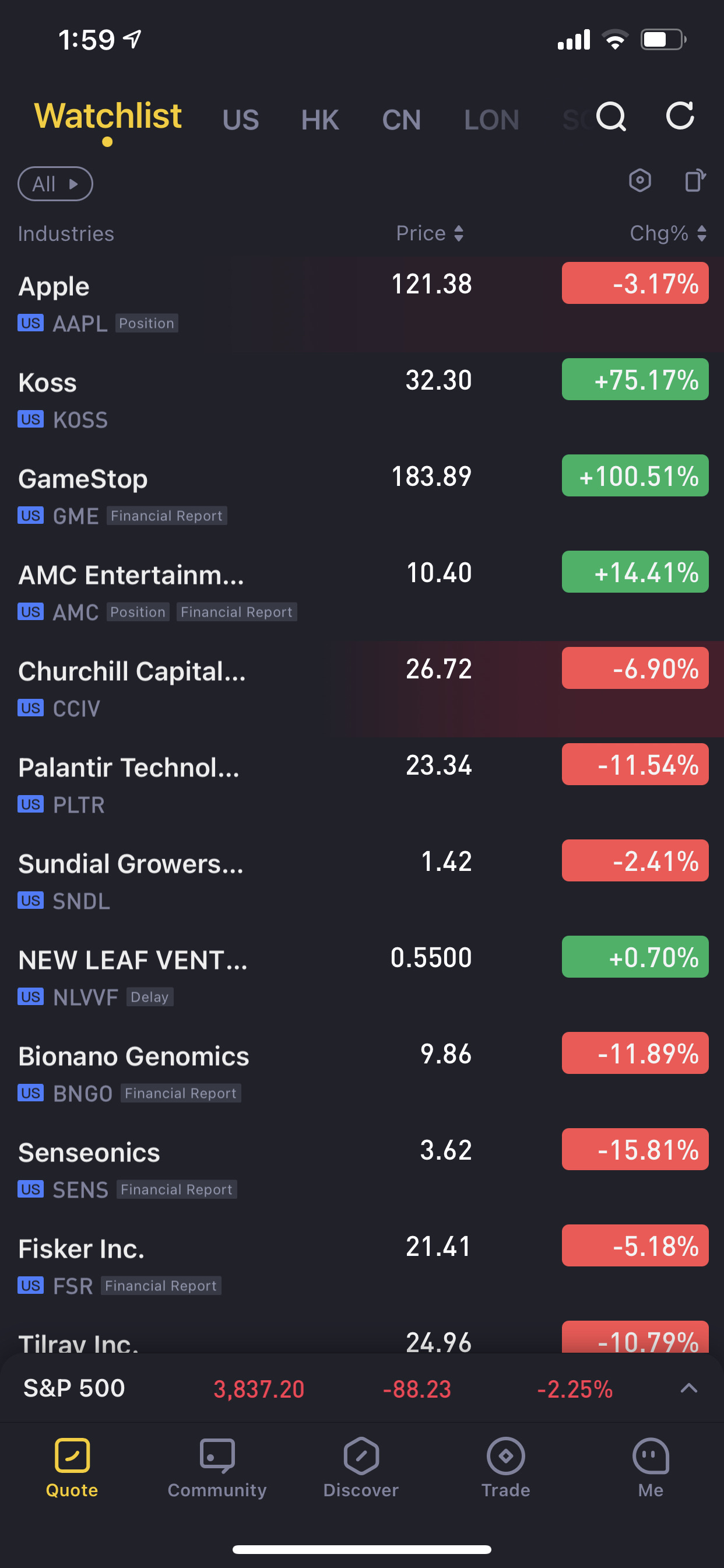Switch to the US market tab
Image resolution: width=724 pixels, height=1568 pixels.
(241, 120)
